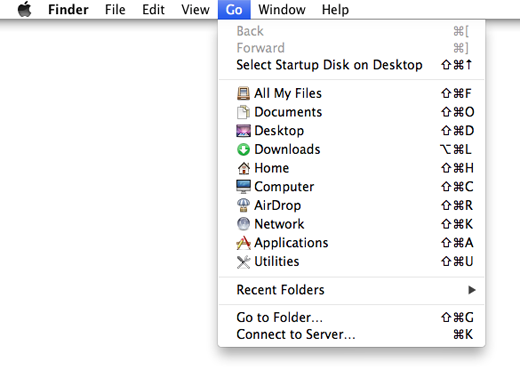
Task: Click the Home house icon
Action: click(x=244, y=168)
